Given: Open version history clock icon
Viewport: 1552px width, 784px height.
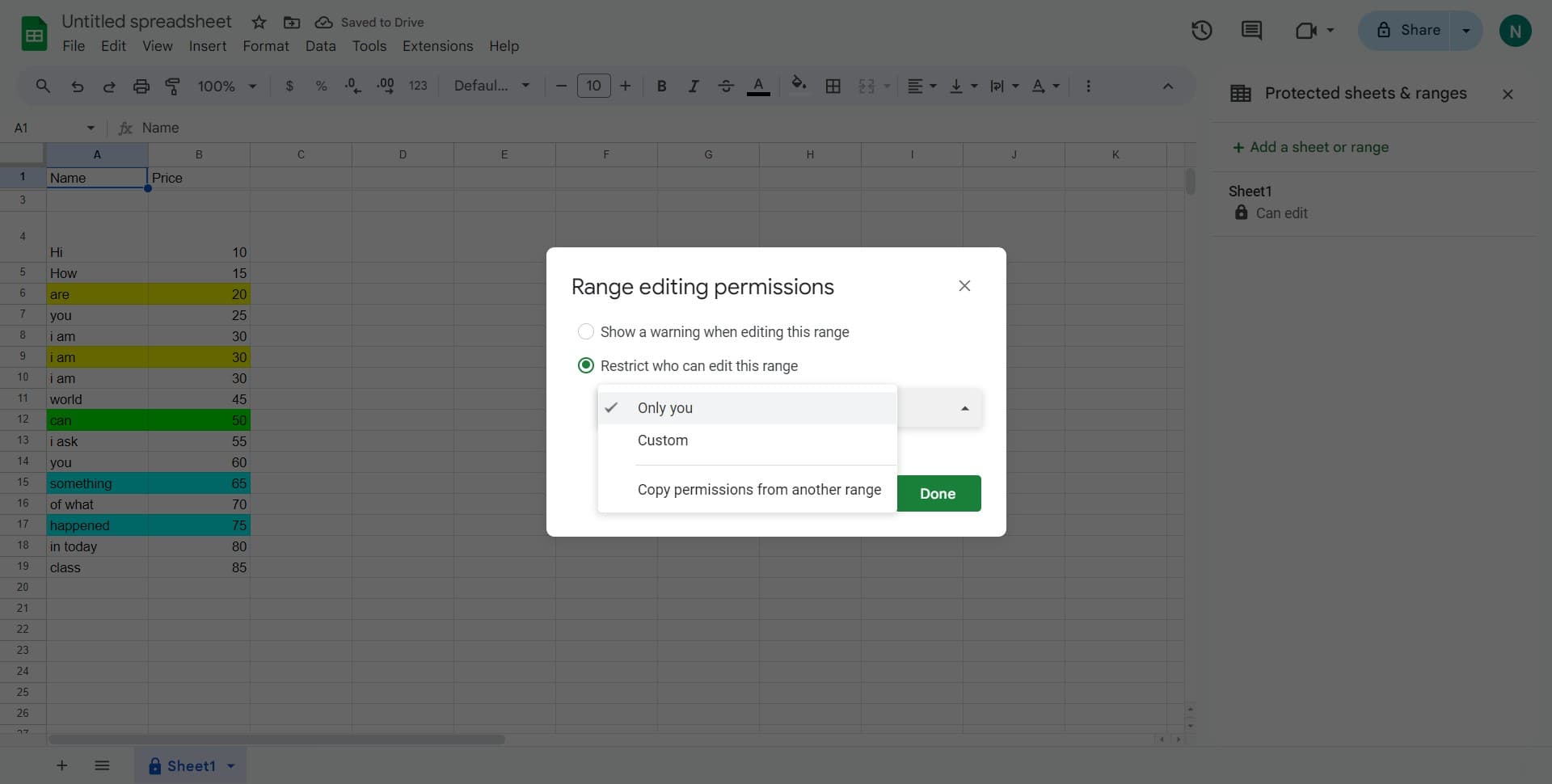Looking at the screenshot, I should [1201, 31].
